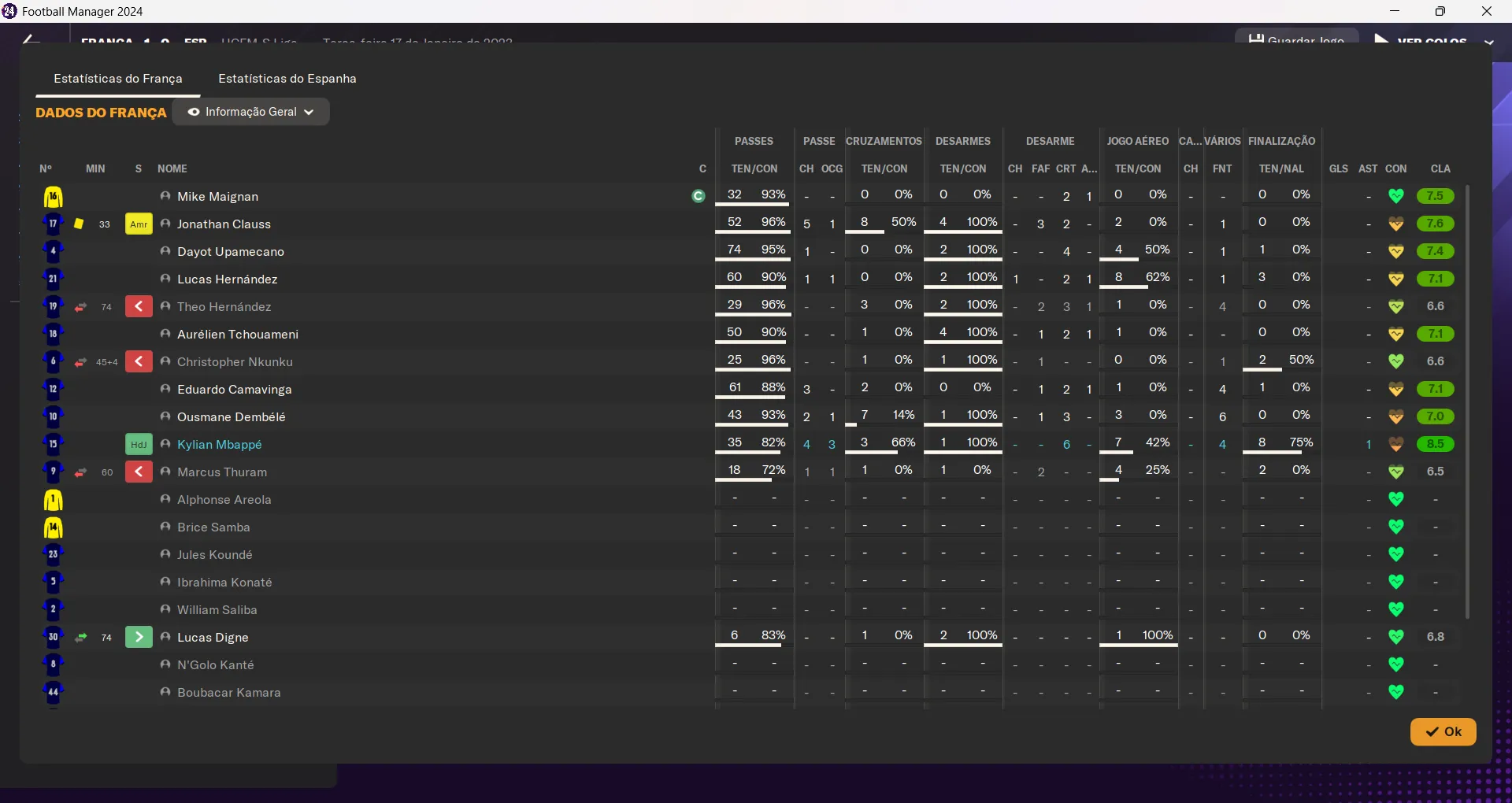Click Brice Samba's yellow shirt icon
1512x803 pixels.
coord(53,527)
